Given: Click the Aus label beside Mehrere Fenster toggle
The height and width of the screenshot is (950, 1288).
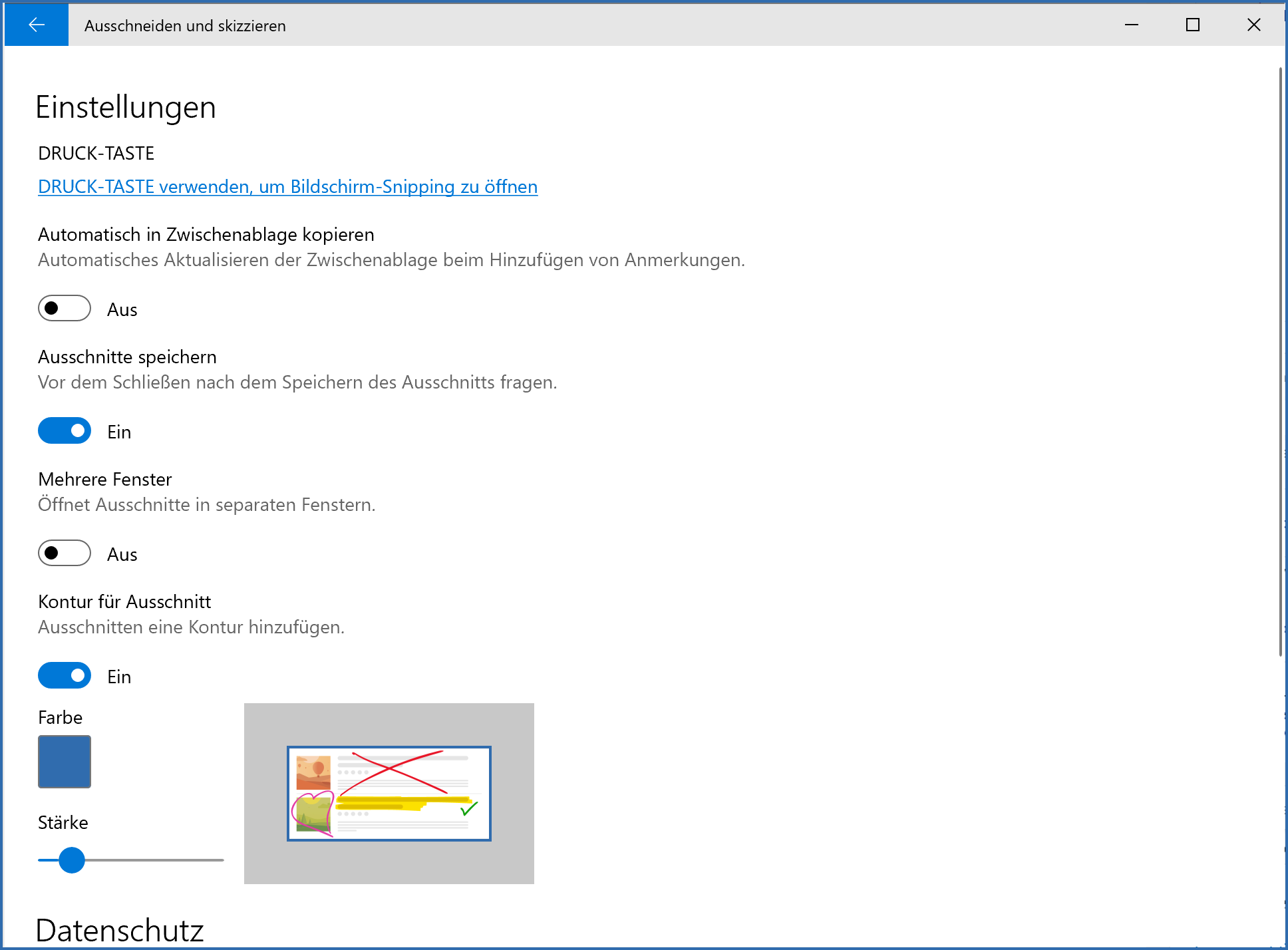Looking at the screenshot, I should tap(122, 555).
